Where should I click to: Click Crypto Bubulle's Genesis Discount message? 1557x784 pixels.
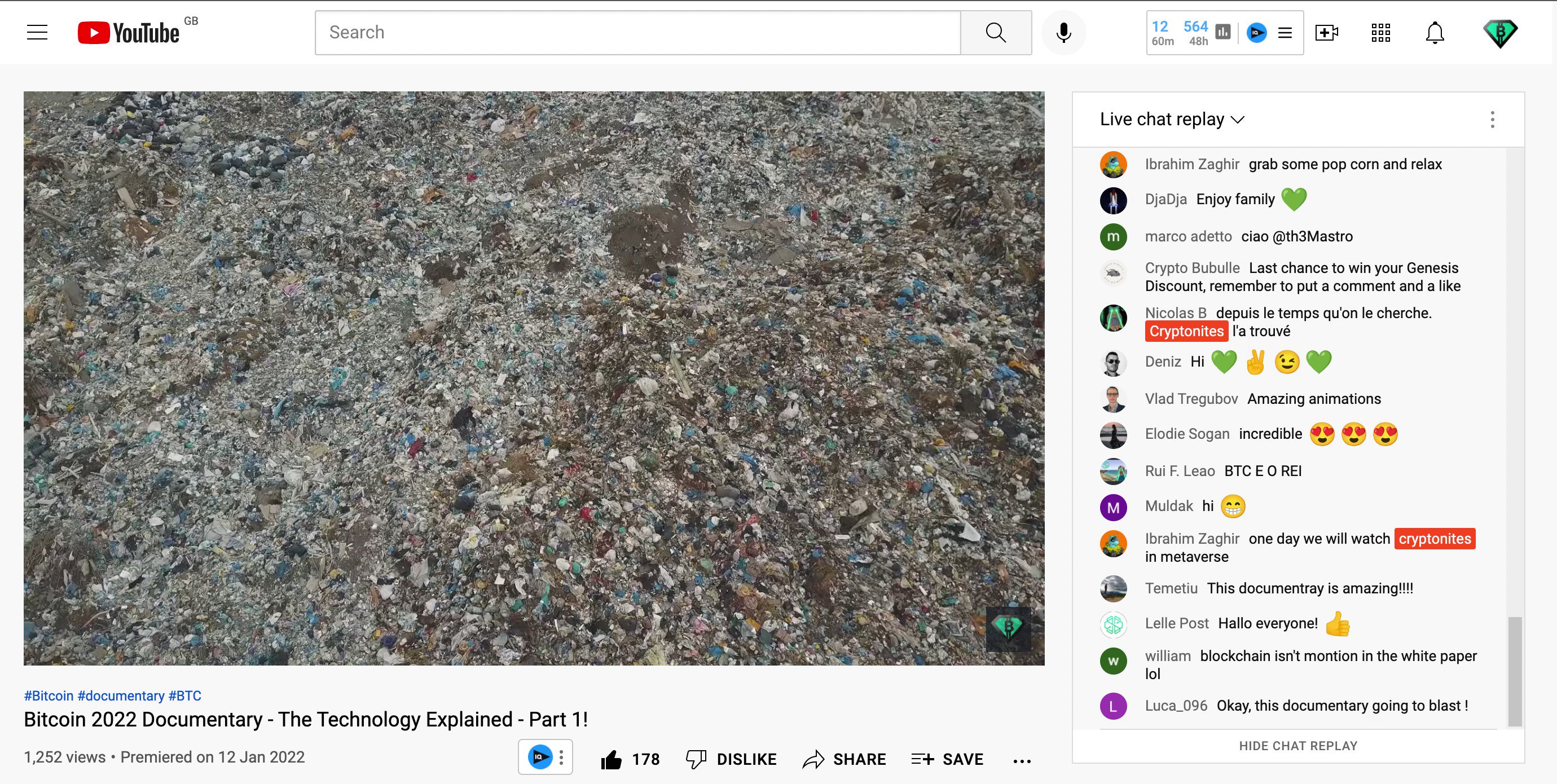[x=1303, y=277]
